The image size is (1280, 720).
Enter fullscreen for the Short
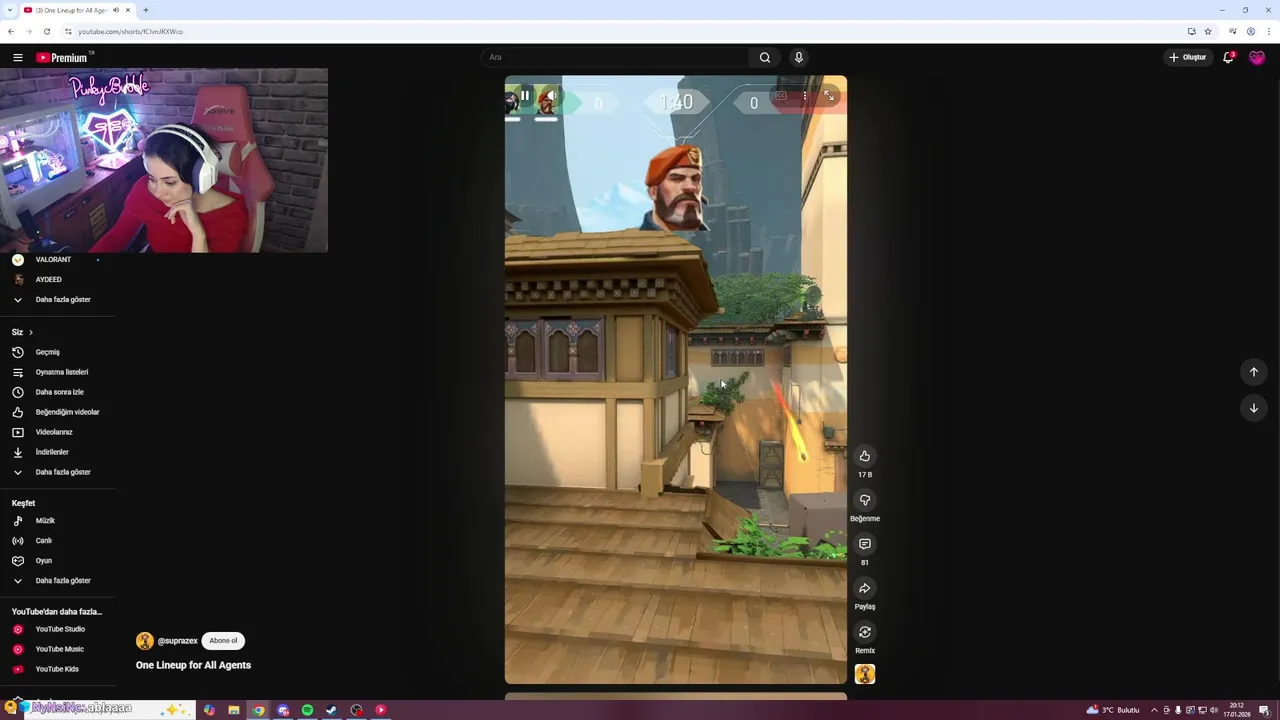click(x=829, y=96)
